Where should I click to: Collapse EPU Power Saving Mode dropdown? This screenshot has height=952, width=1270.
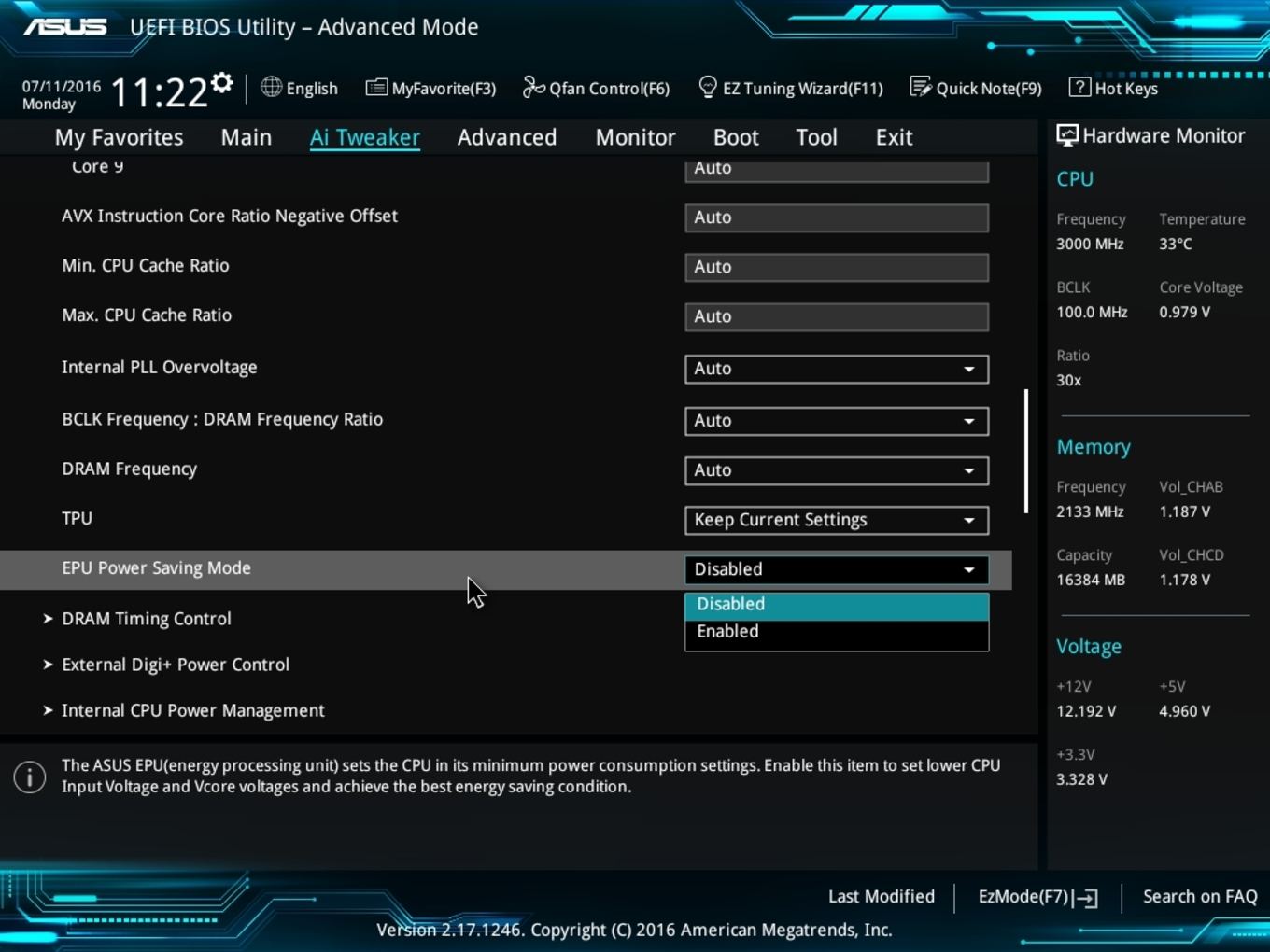pos(837,569)
